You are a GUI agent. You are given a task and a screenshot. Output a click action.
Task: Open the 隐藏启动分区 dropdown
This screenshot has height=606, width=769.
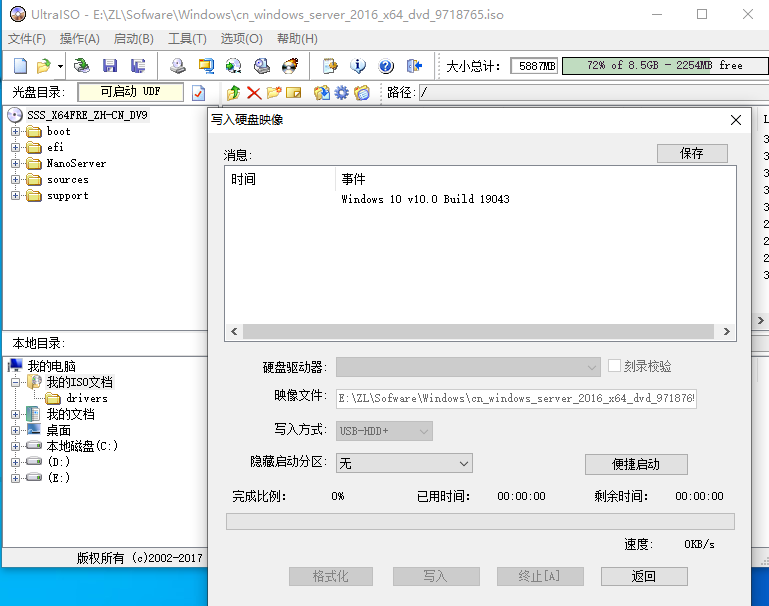[x=404, y=463]
